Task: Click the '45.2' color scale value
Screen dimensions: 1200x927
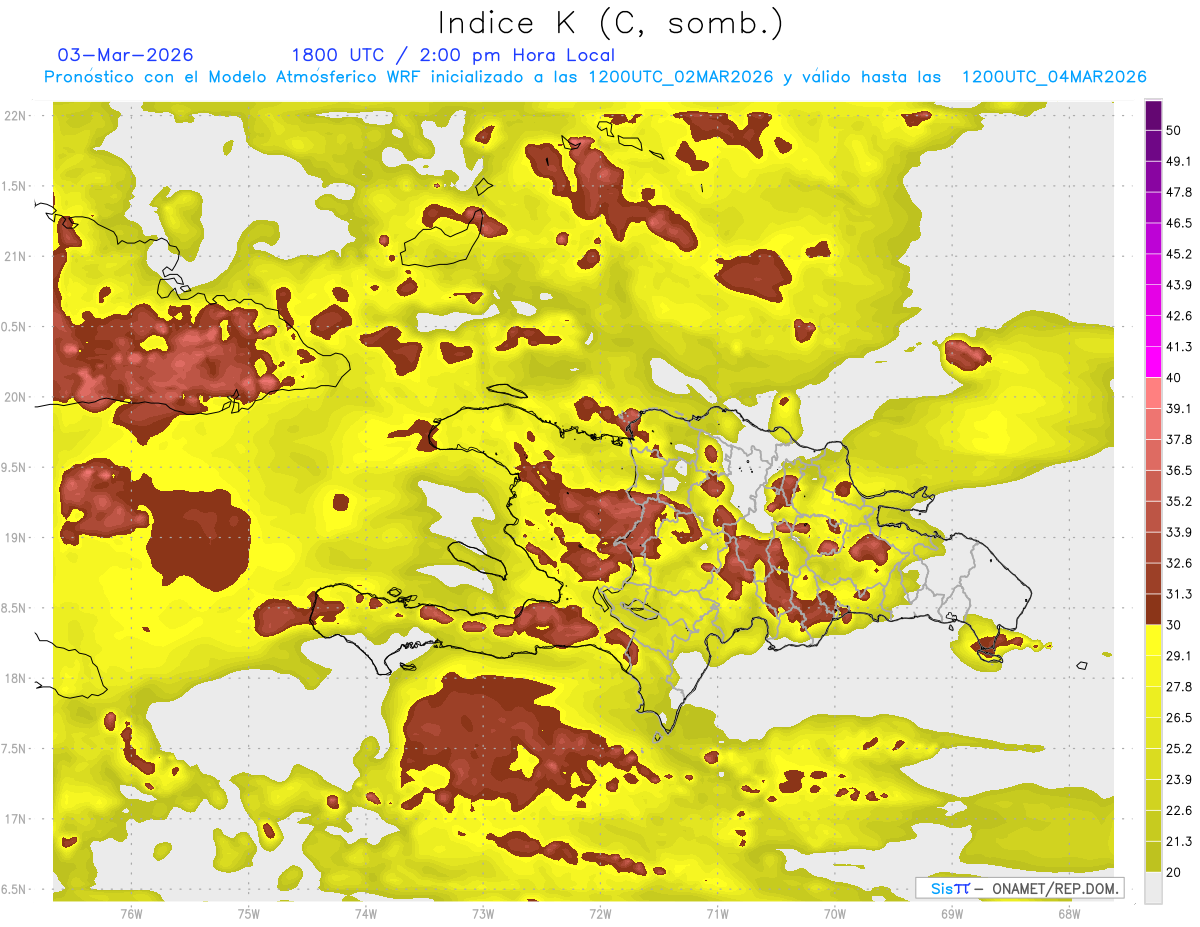Action: (1178, 254)
